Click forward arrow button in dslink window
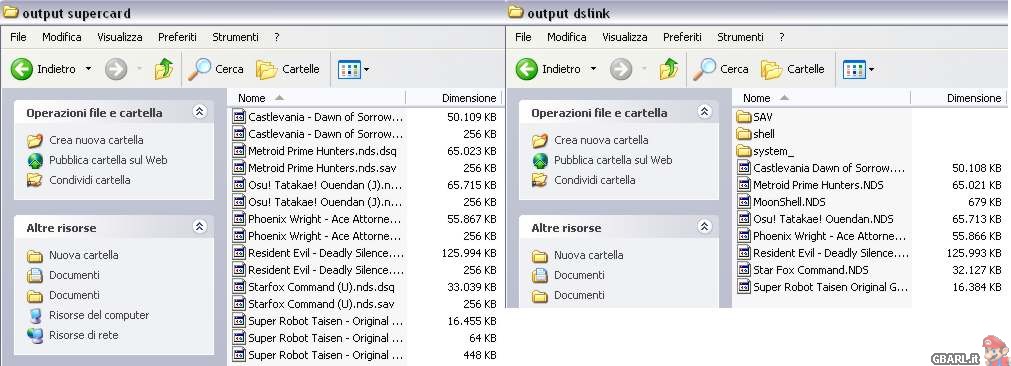Viewport: 1011px width, 366px height. [621, 69]
